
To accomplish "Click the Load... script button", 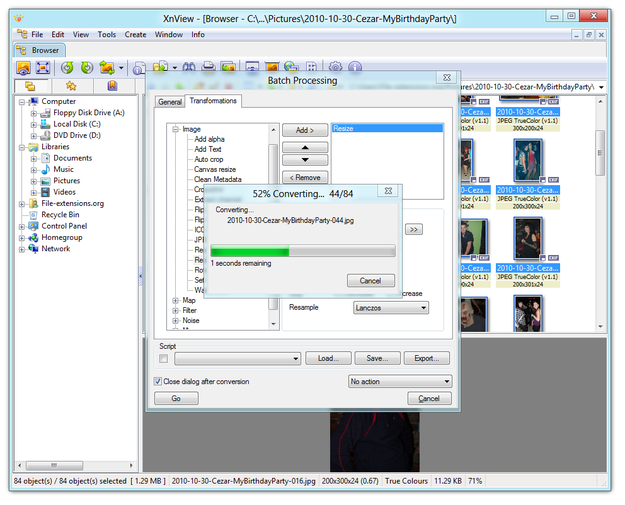I will pyautogui.click(x=328, y=358).
